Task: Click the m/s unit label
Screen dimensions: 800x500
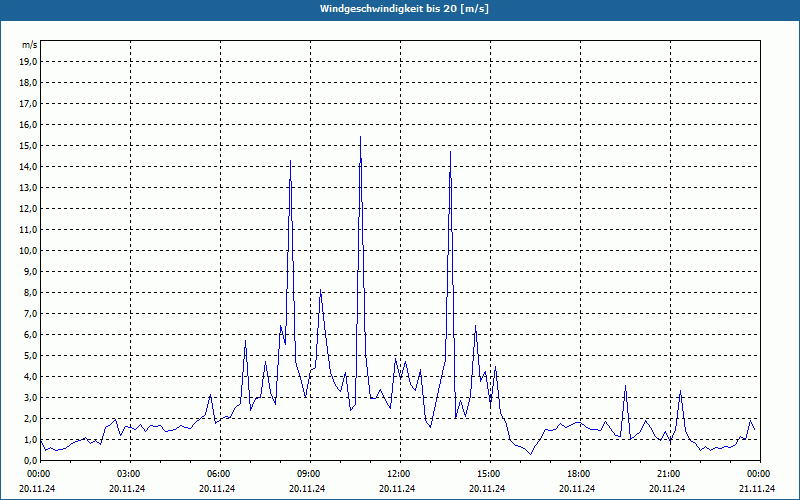Action: (30, 44)
